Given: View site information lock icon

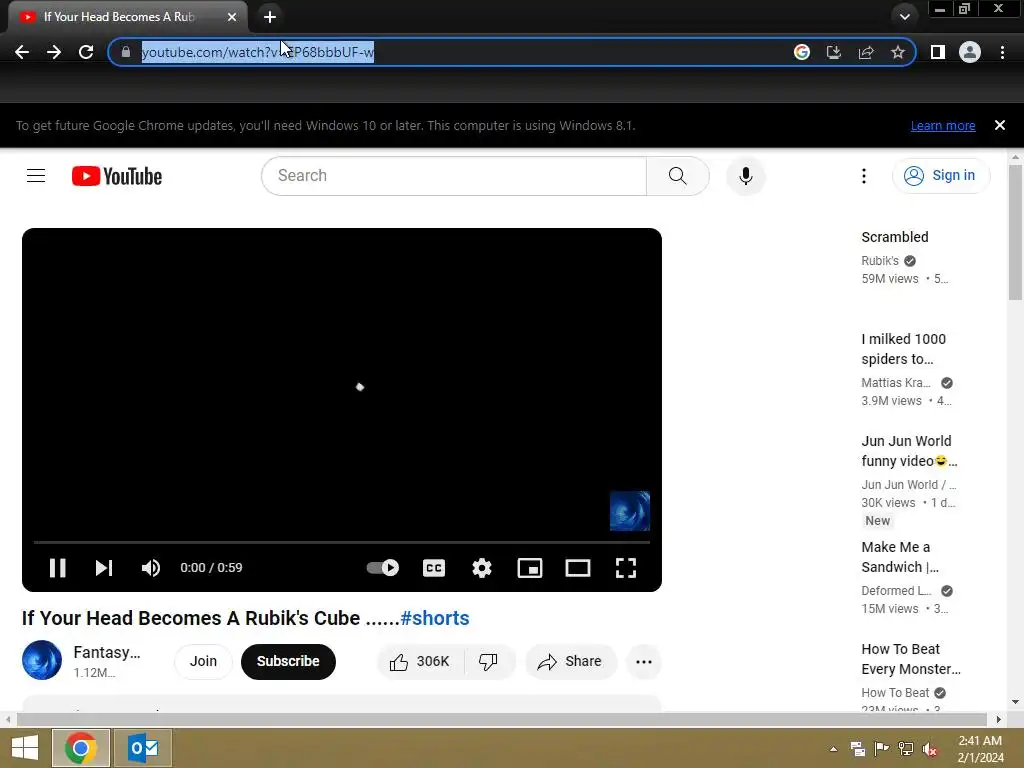Looking at the screenshot, I should (126, 52).
